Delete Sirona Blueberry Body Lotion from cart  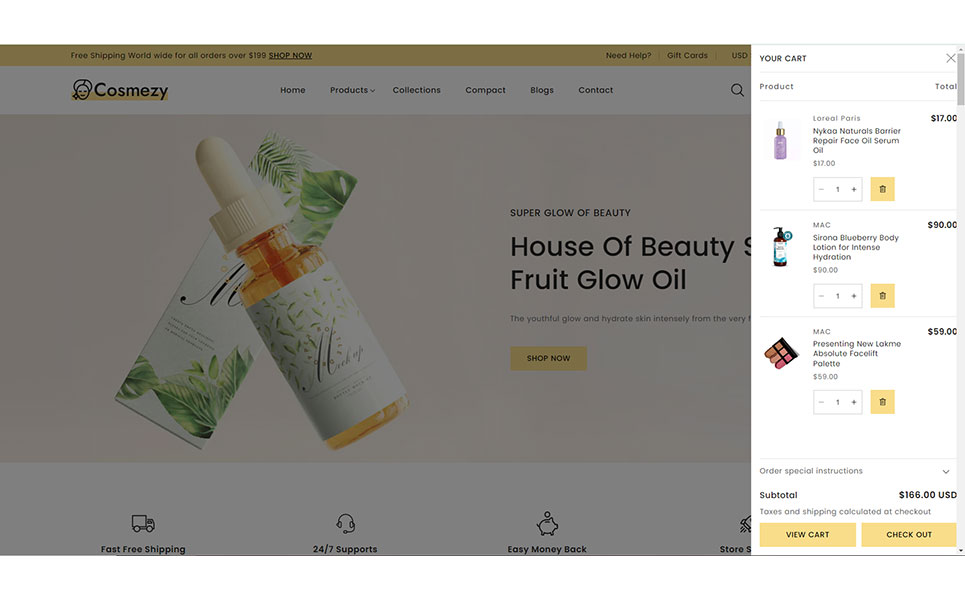click(x=882, y=296)
